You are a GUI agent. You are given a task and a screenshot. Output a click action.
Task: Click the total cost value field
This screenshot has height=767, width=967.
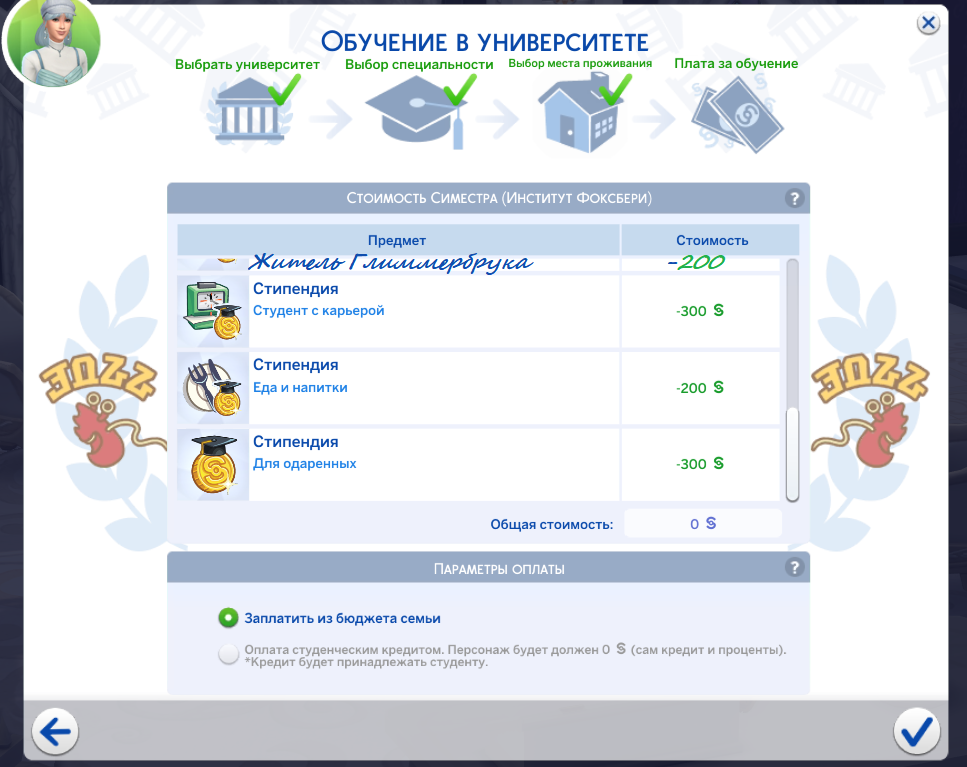[703, 523]
